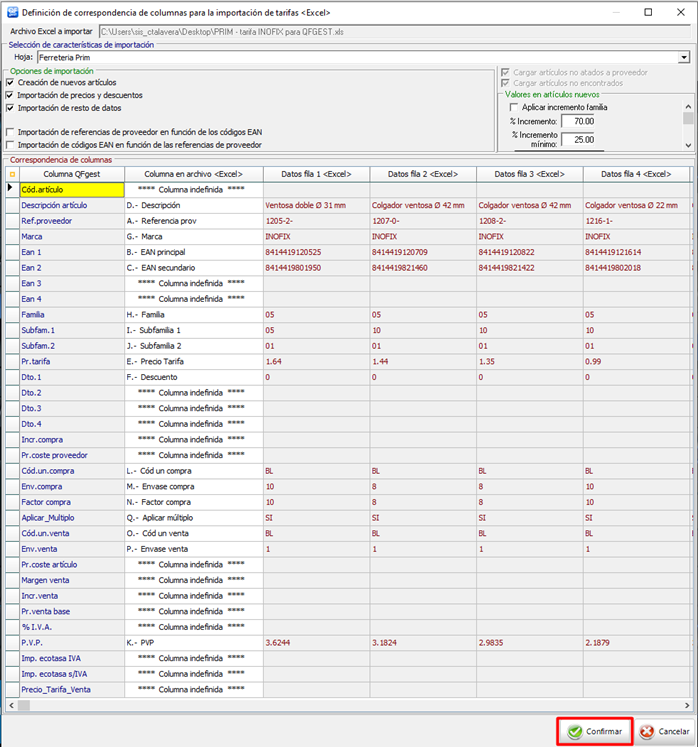Change Excel column mapped to Ref.proveedor
This screenshot has width=698, height=747.
tap(194, 221)
